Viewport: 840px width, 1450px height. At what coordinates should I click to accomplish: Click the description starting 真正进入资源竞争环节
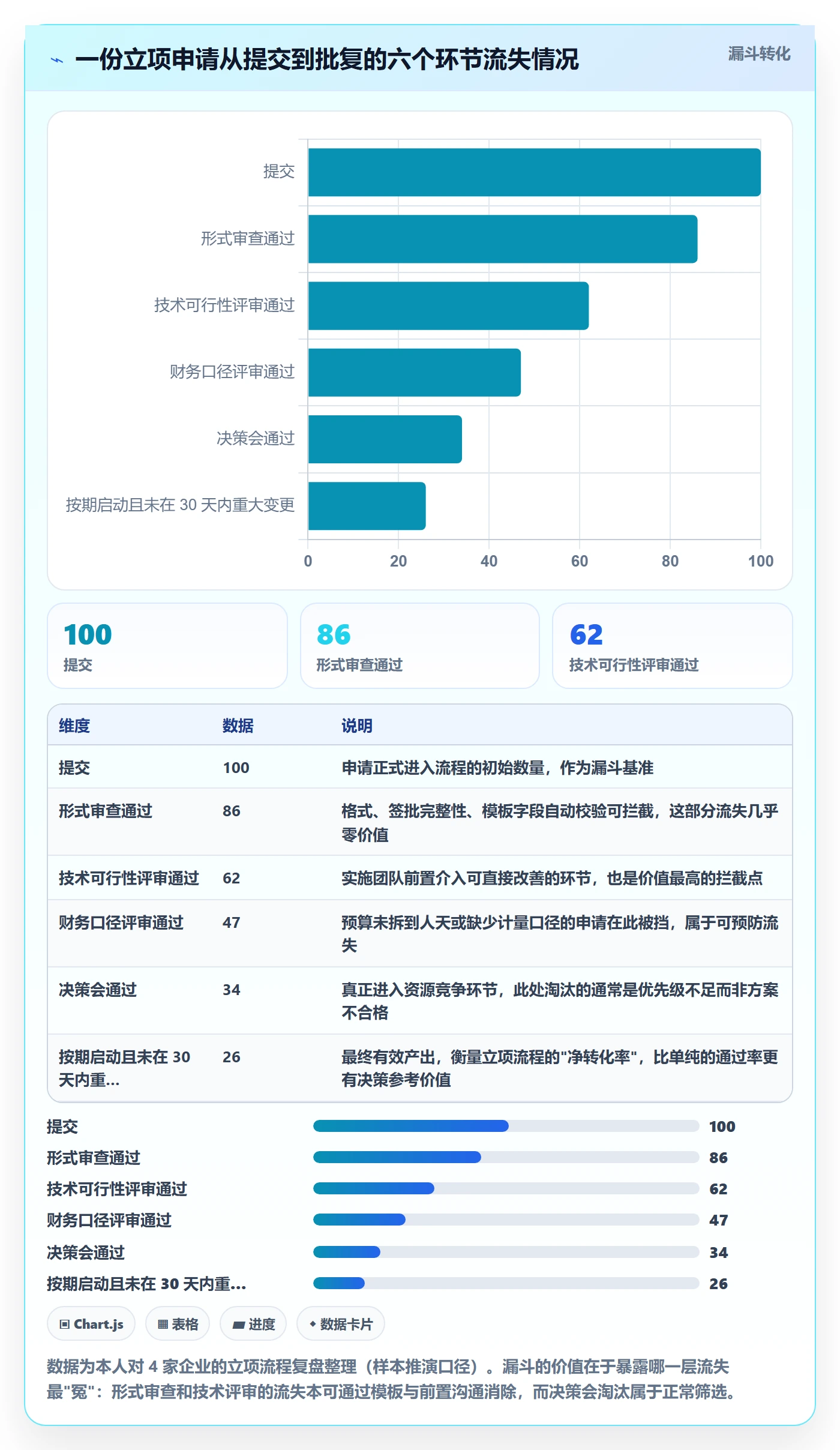point(560,1001)
